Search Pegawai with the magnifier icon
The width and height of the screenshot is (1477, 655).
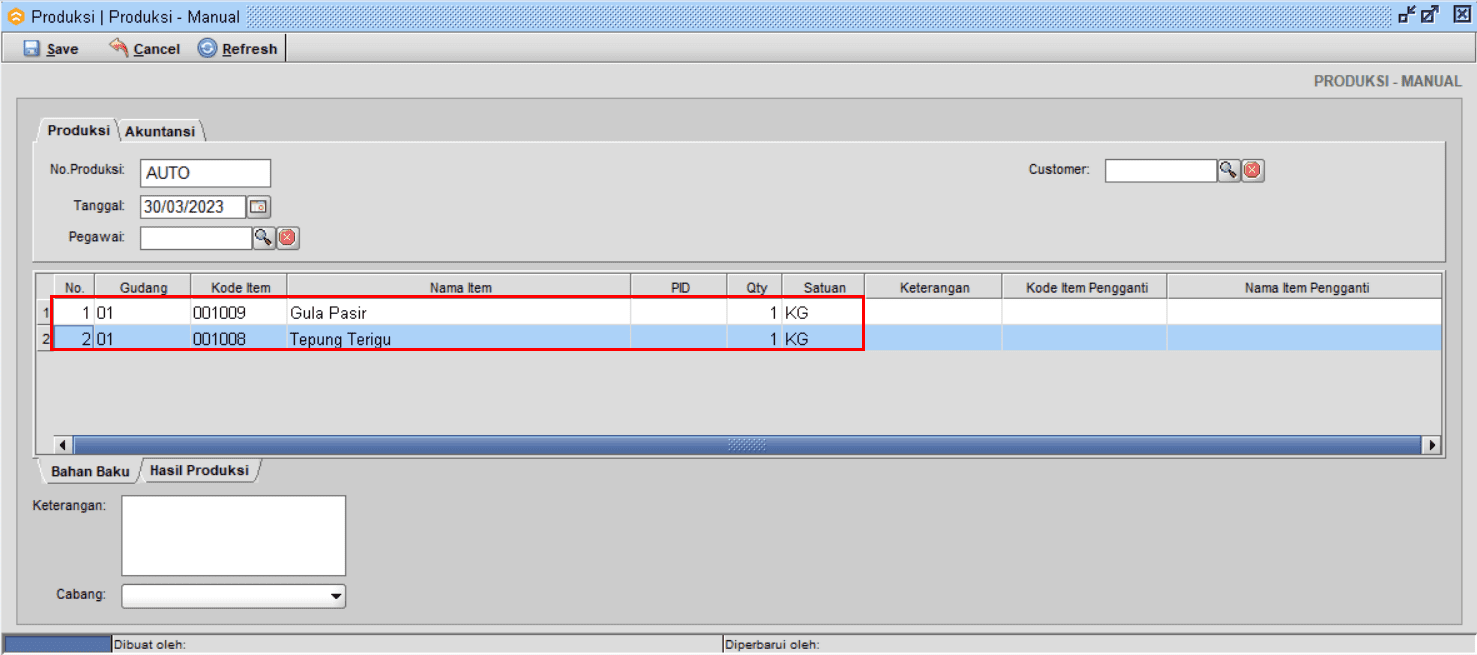click(x=263, y=237)
